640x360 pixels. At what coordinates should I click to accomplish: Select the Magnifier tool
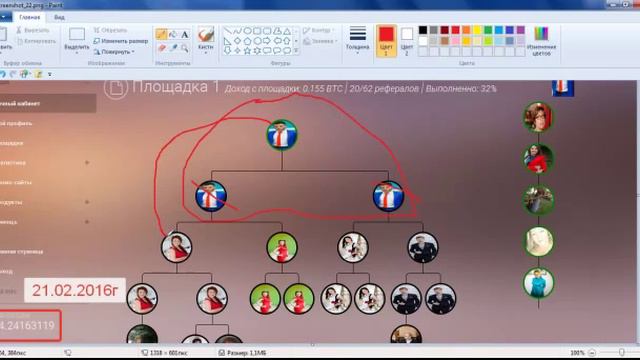[x=185, y=48]
